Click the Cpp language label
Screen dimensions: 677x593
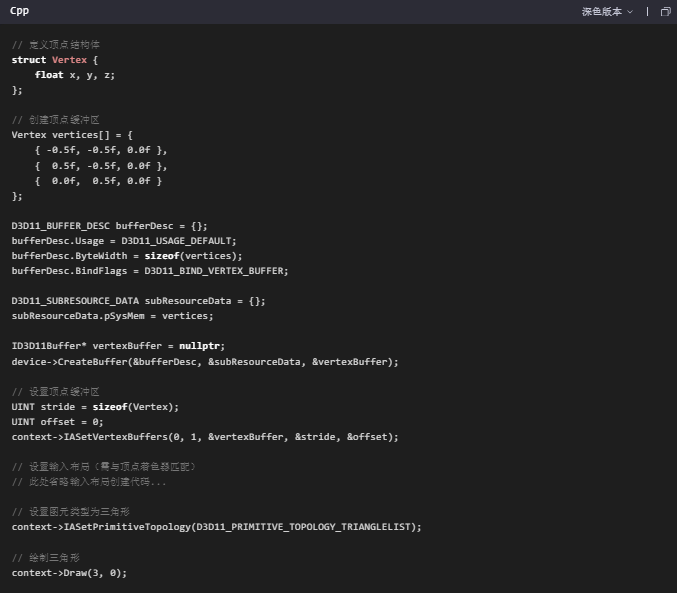click(x=19, y=11)
